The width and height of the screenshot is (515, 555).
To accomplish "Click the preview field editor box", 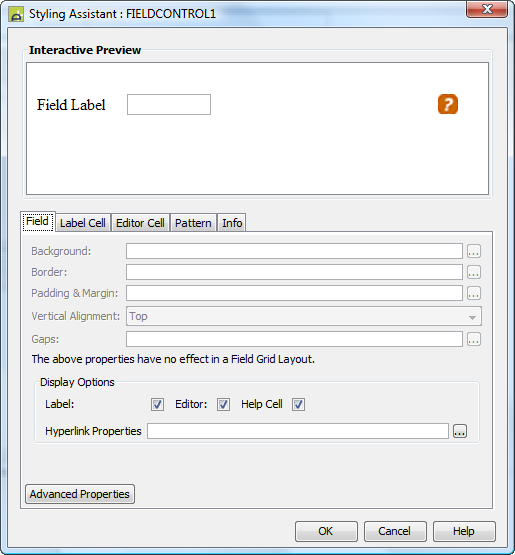I will [169, 104].
